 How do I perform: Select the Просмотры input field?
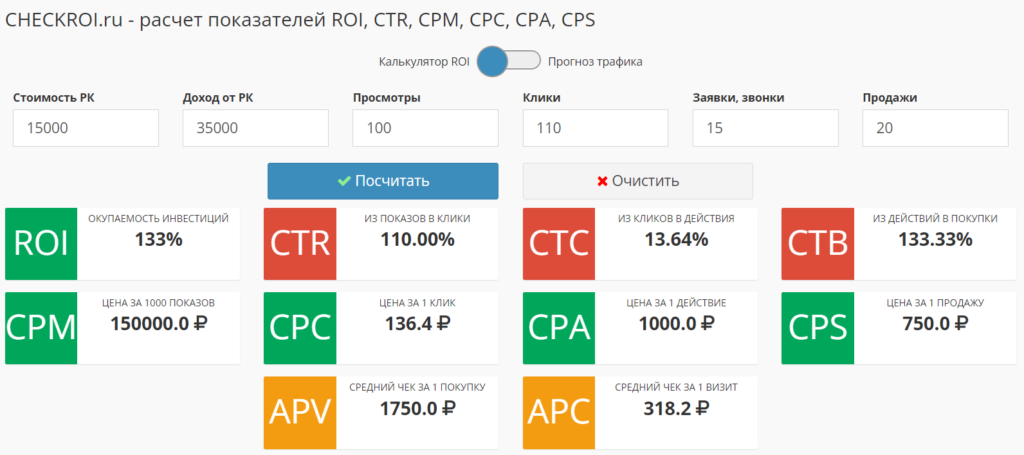point(426,128)
